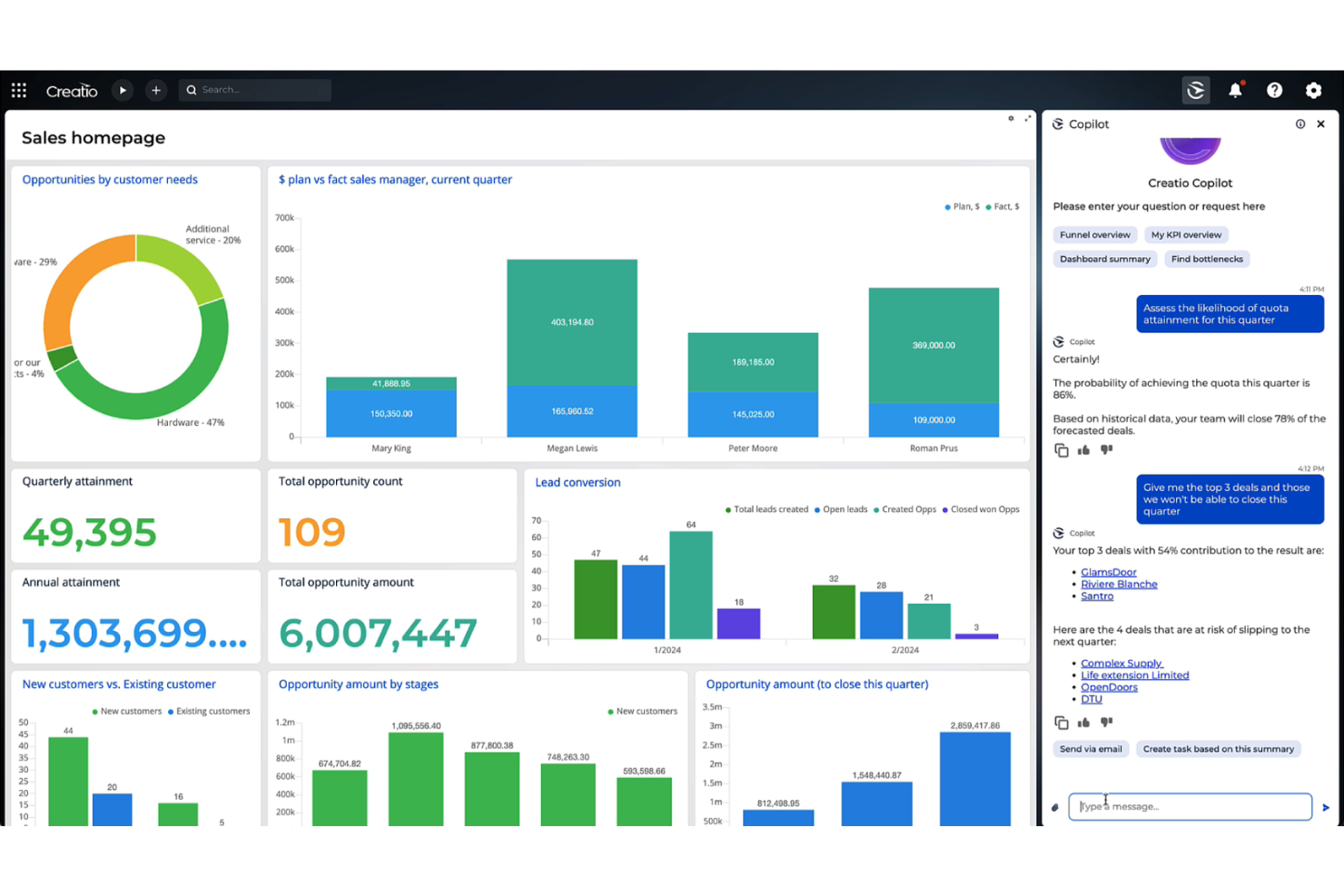Open the Copilot icon in the top navigation bar
Image resolution: width=1344 pixels, height=896 pixels.
pyautogui.click(x=1196, y=90)
